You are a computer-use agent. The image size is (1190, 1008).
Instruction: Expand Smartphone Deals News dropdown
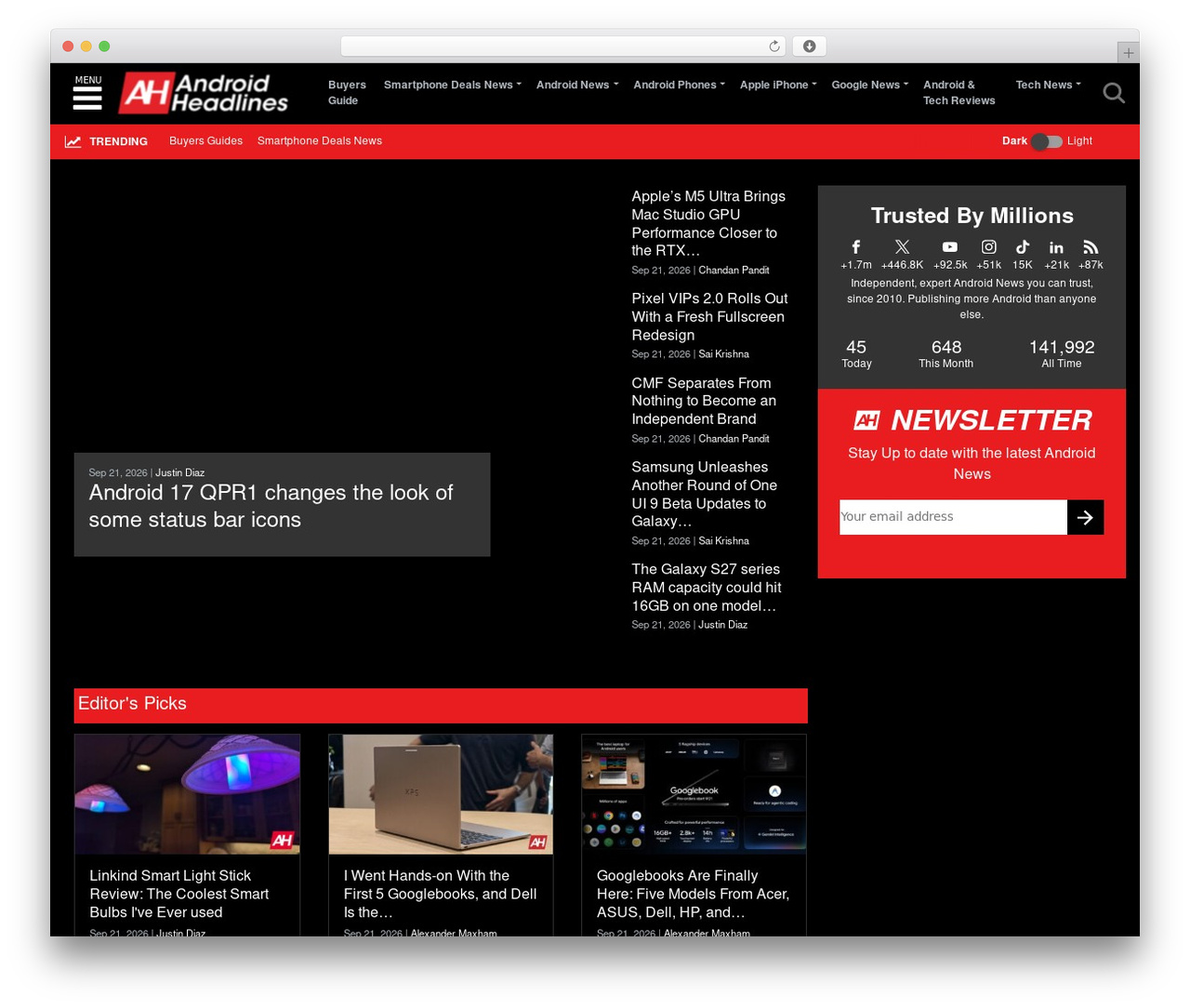pos(453,85)
